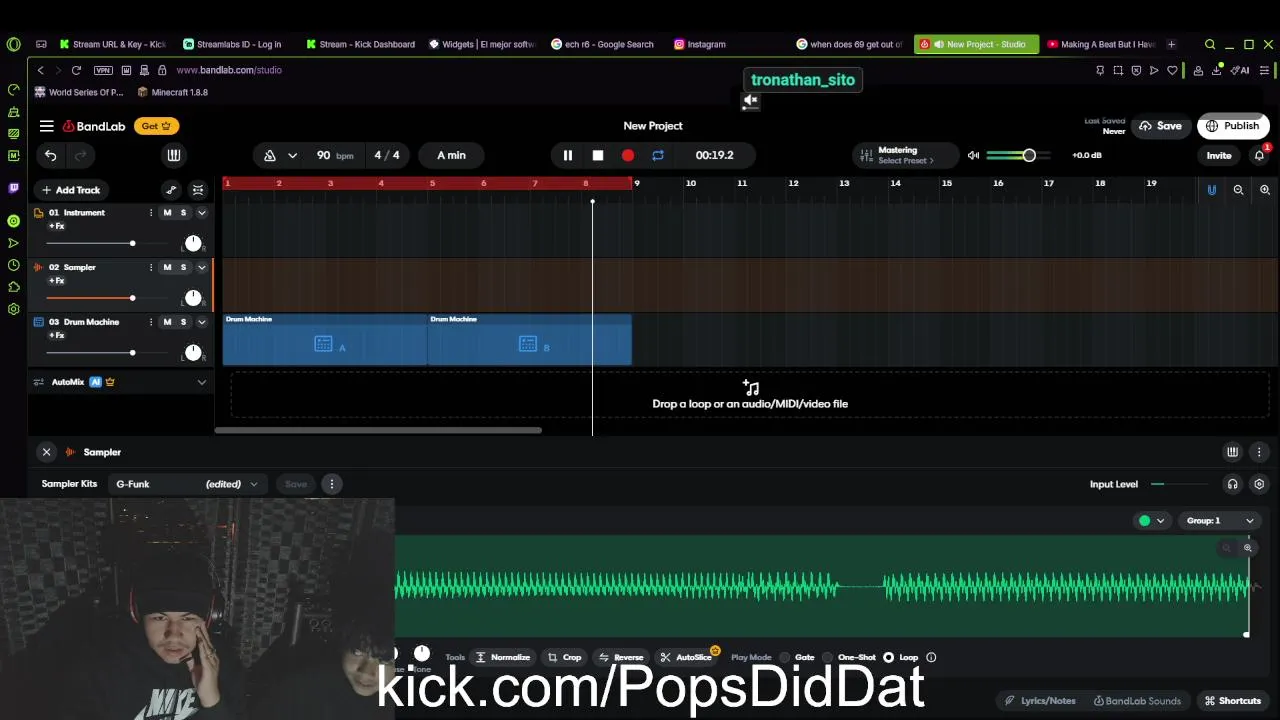
Task: Open the BandLab Sounds panel
Action: (1137, 701)
